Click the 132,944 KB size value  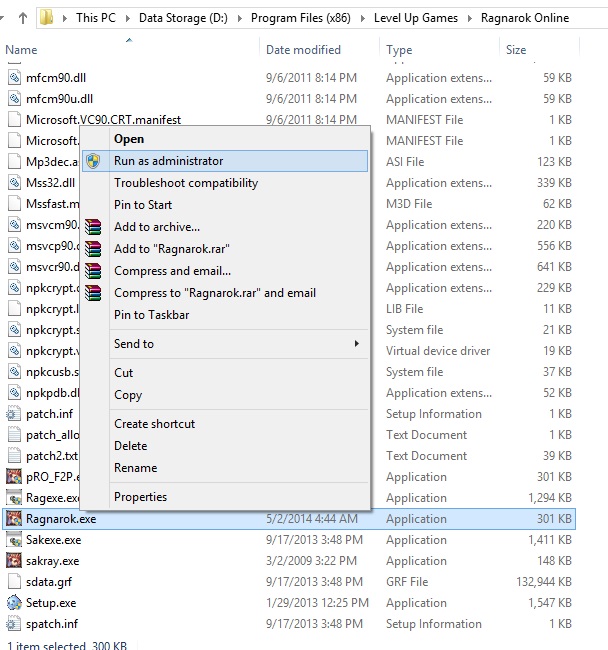click(x=544, y=582)
